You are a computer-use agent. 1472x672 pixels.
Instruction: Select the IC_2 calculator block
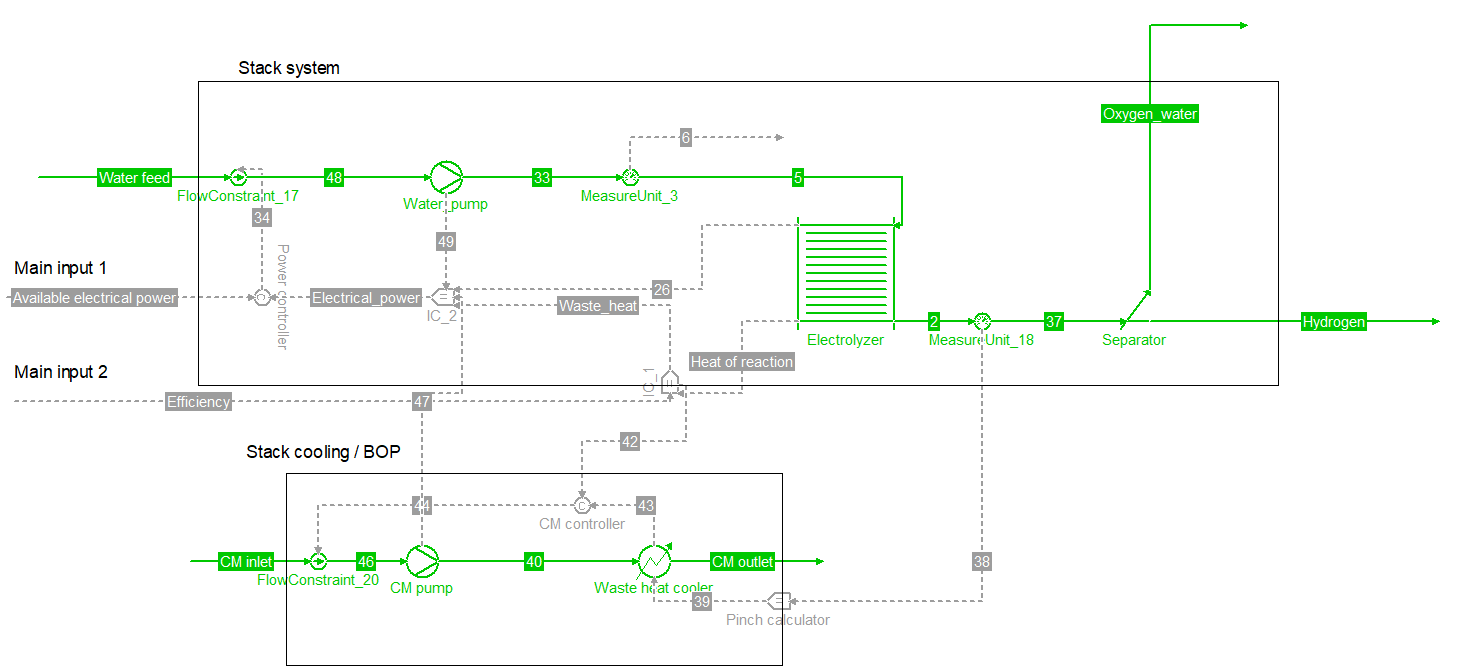[442, 297]
